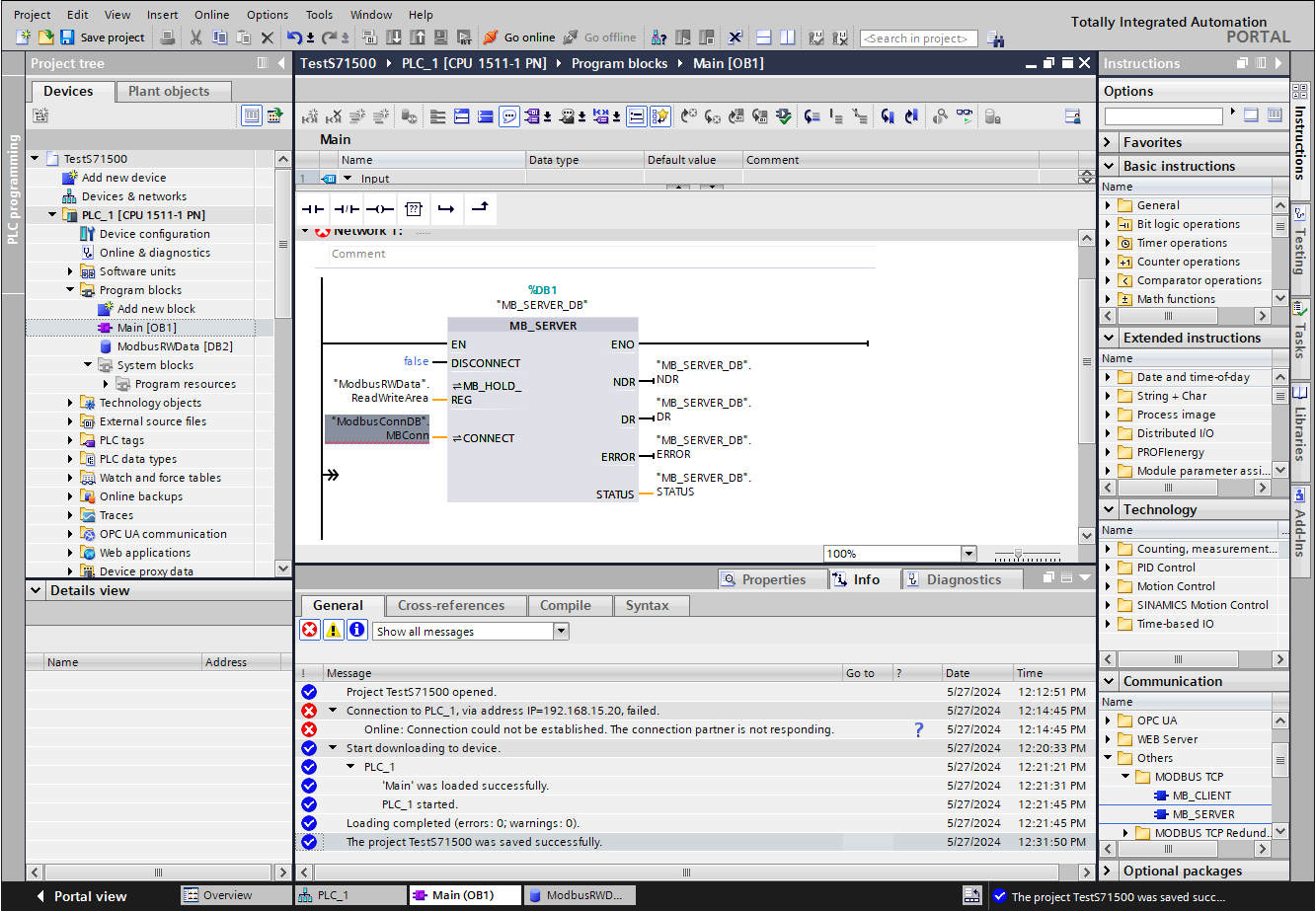1316x911 pixels.
Task: Click the Cut scissors icon
Action: click(x=195, y=38)
